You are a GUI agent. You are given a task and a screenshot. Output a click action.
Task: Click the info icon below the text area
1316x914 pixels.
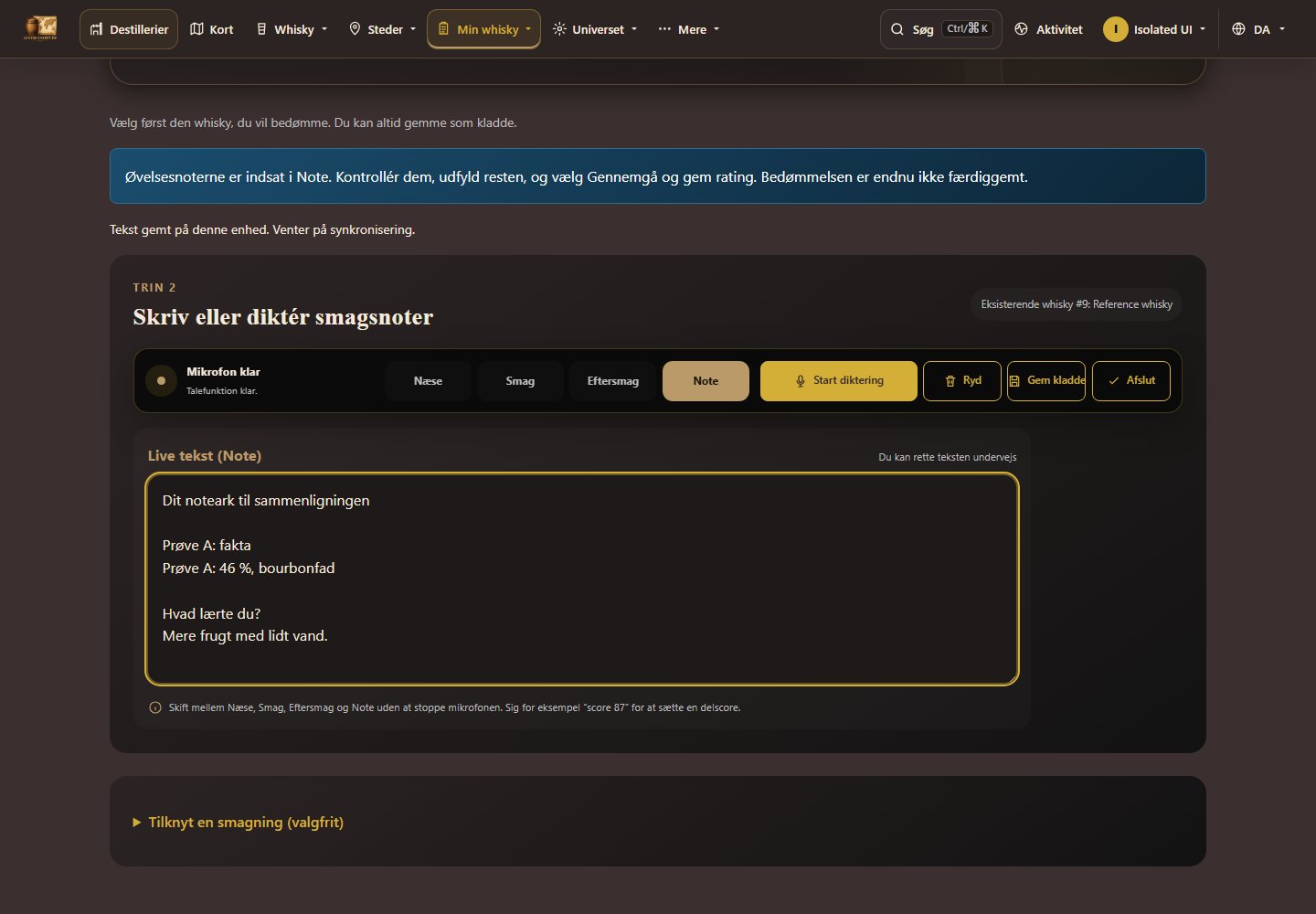coord(155,707)
